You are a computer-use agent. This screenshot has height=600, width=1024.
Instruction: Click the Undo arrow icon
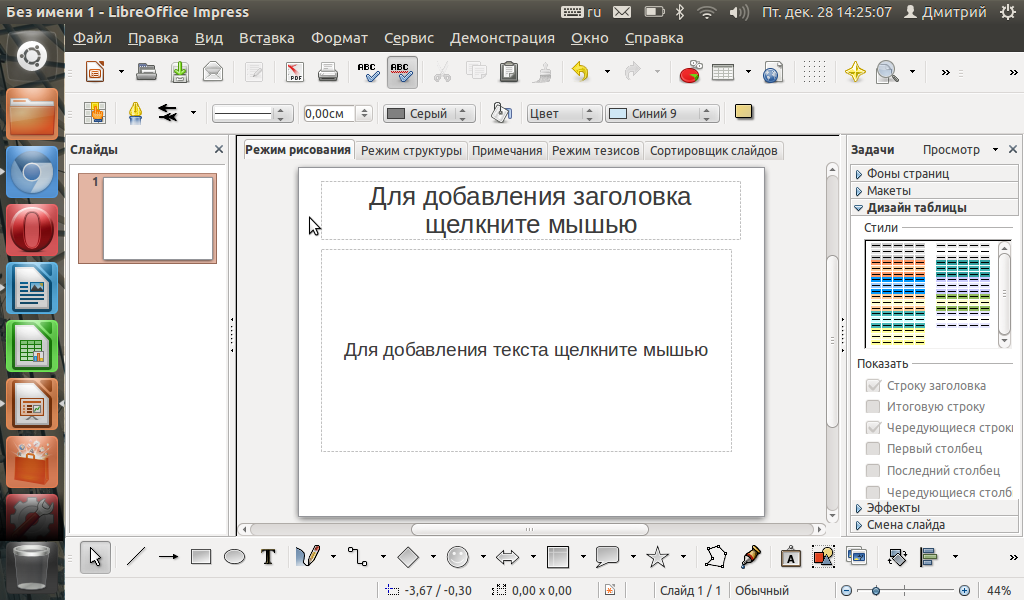[581, 71]
